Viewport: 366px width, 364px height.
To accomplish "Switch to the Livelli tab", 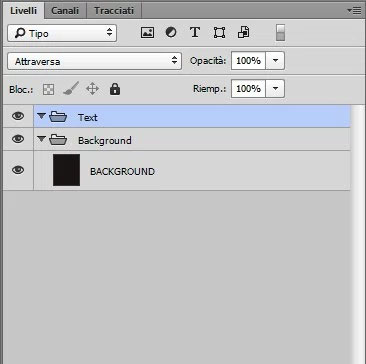I will 23,11.
